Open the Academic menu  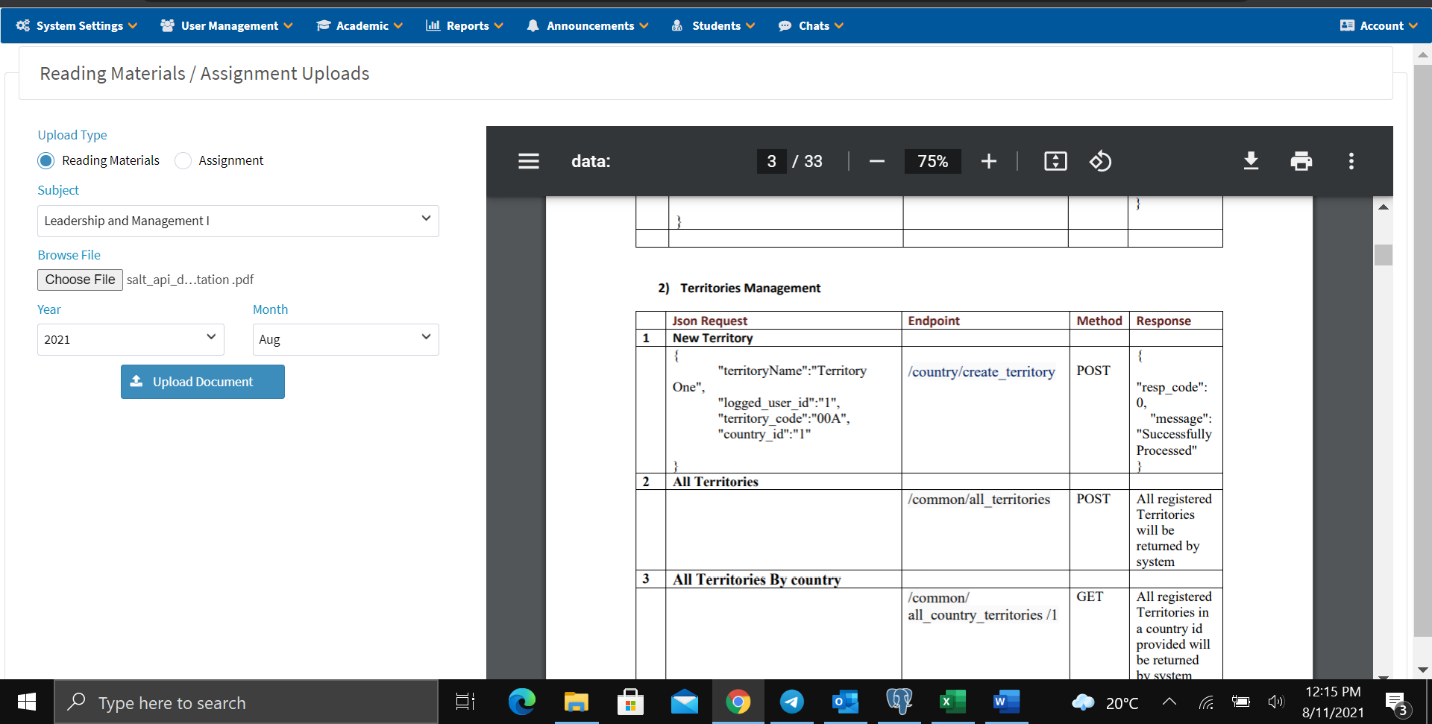pos(360,26)
